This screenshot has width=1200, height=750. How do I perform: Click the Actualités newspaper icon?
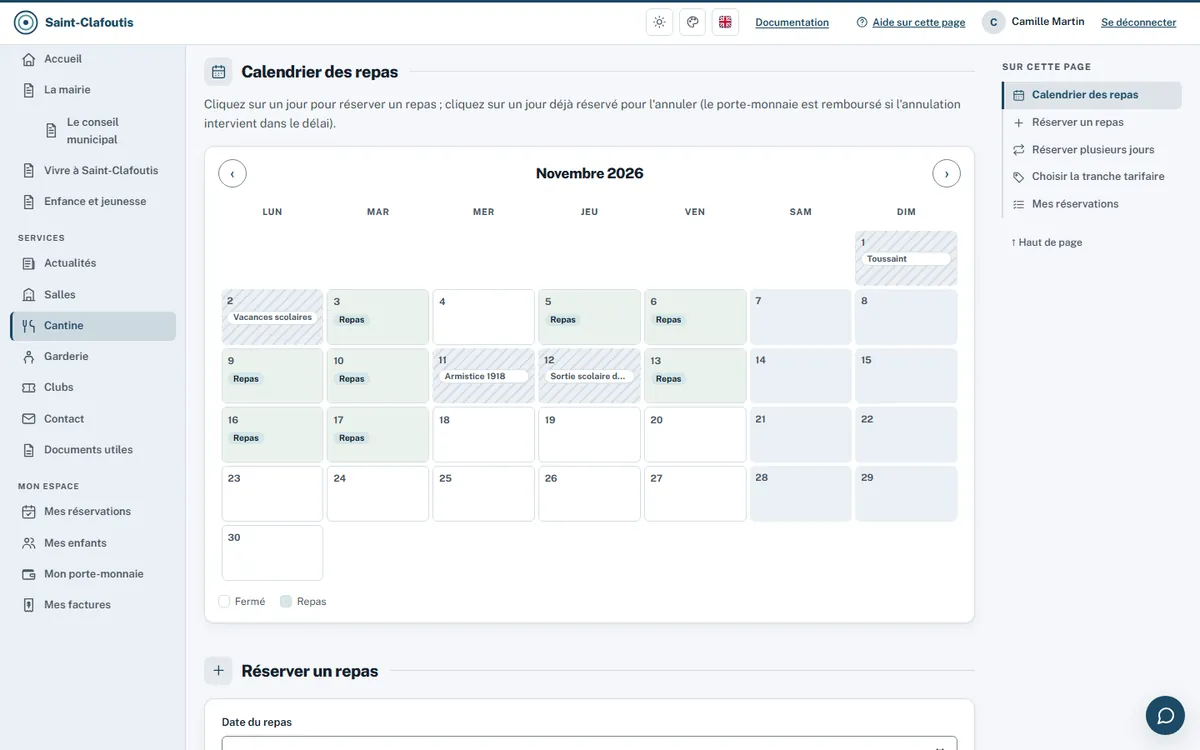click(29, 264)
